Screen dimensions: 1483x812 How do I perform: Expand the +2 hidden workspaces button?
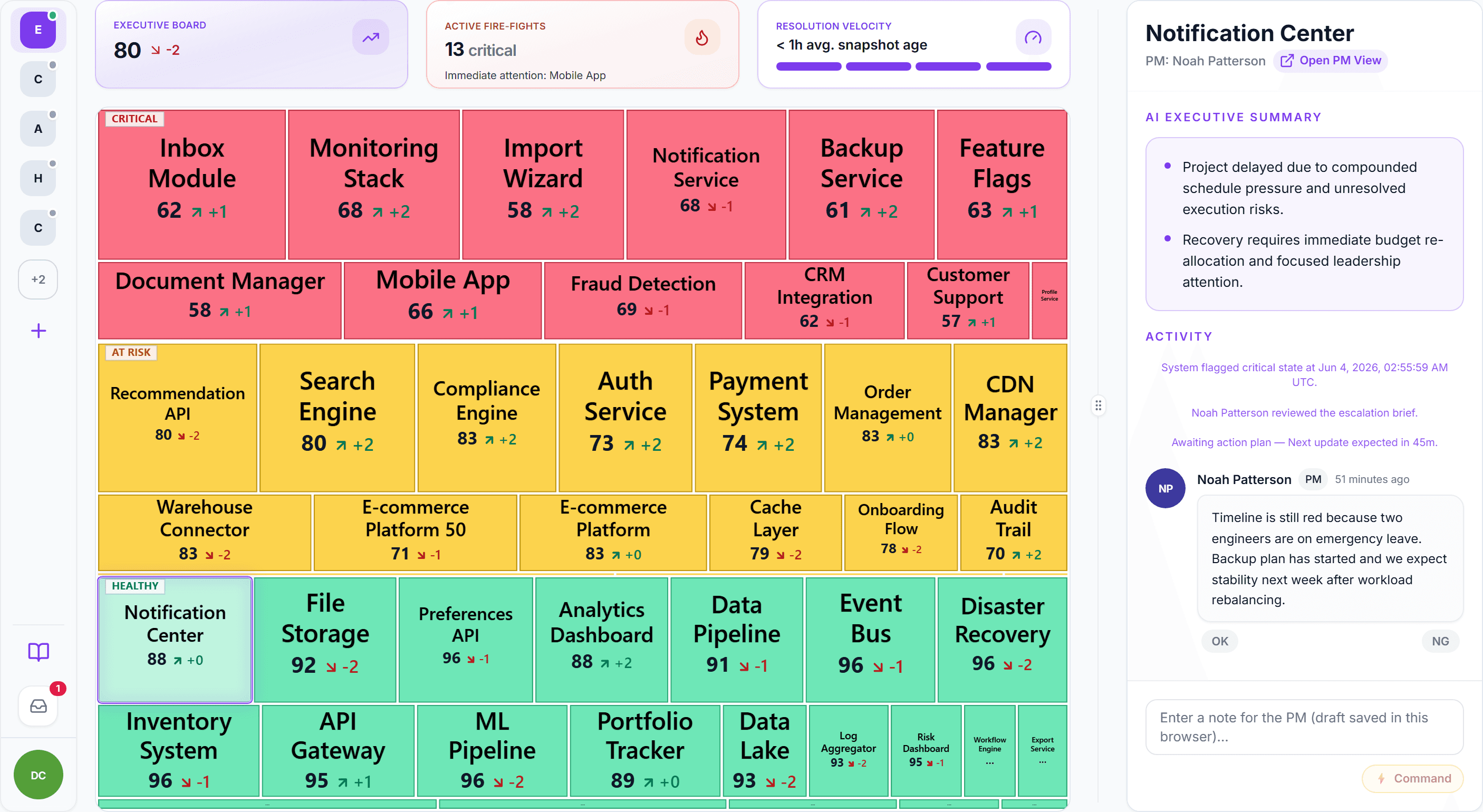pyautogui.click(x=38, y=279)
